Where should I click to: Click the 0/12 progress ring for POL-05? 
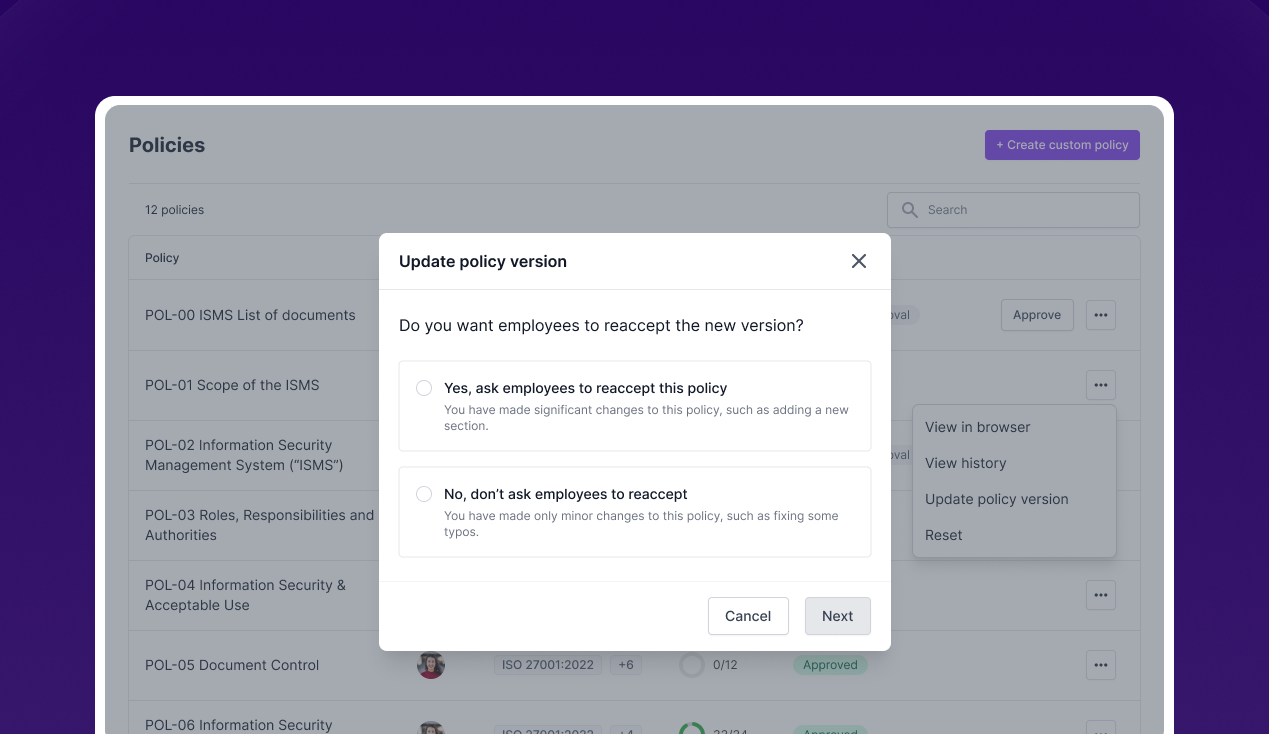[x=692, y=665]
